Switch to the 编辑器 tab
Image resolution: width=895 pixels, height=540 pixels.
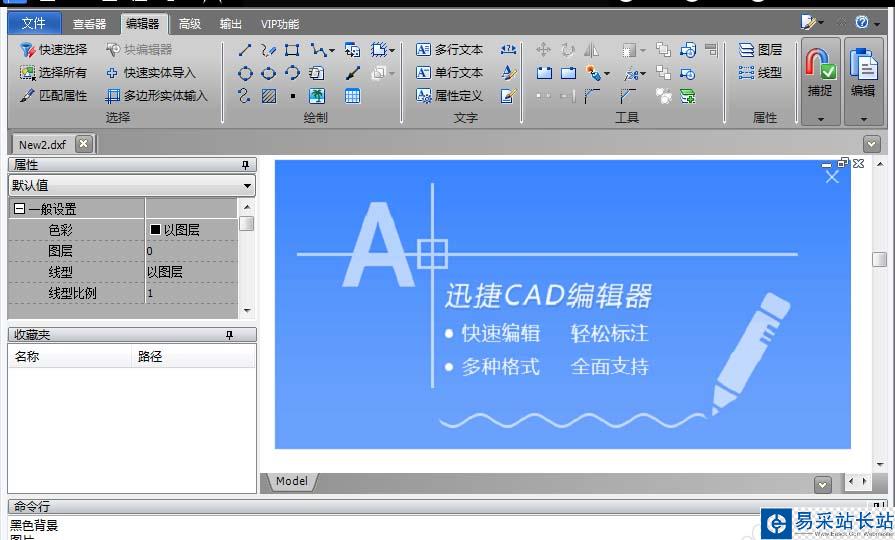pyautogui.click(x=143, y=24)
